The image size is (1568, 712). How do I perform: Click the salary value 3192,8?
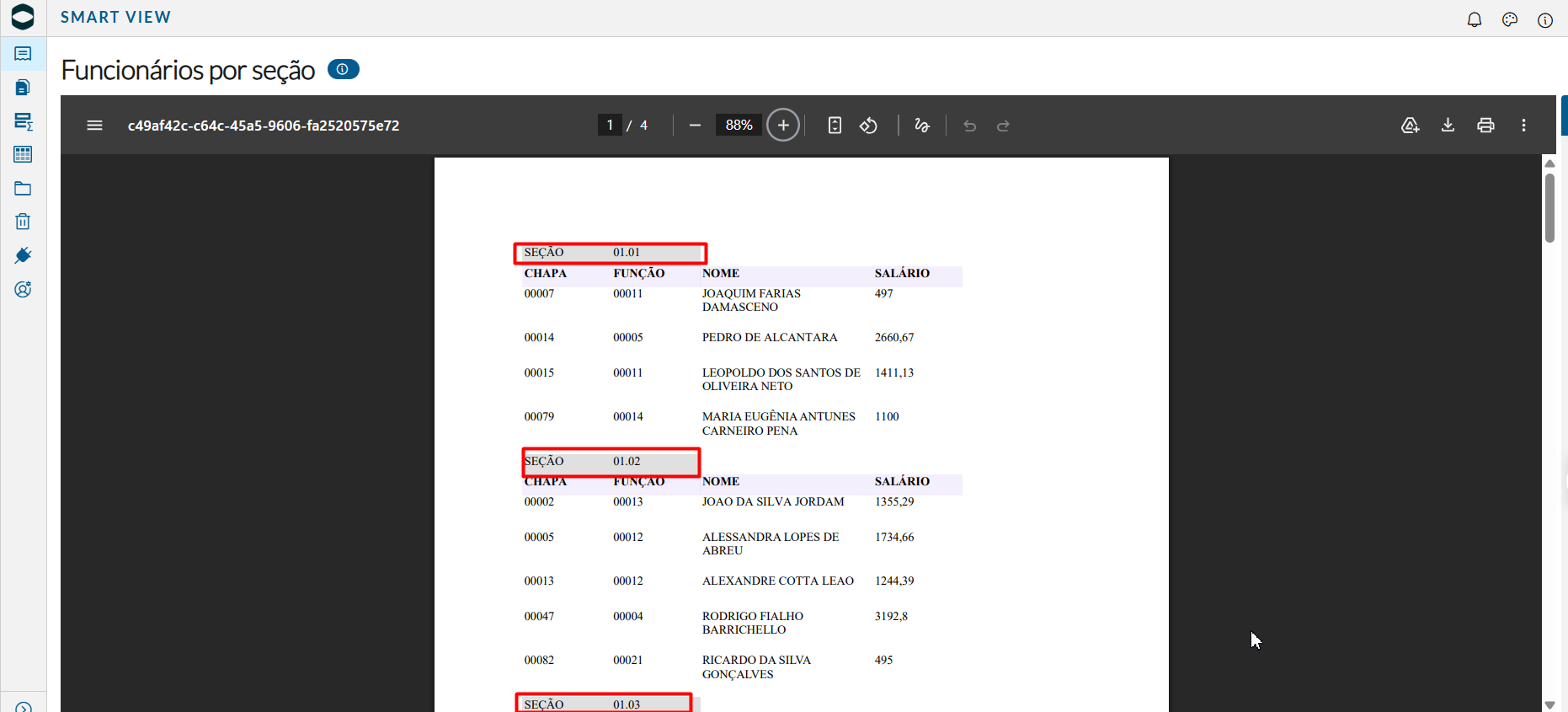click(x=891, y=616)
